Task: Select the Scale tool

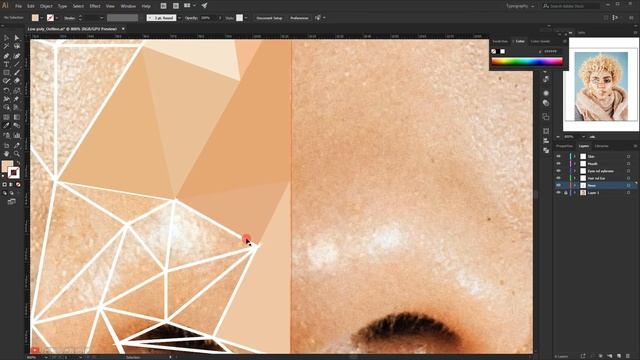Action: point(17,90)
